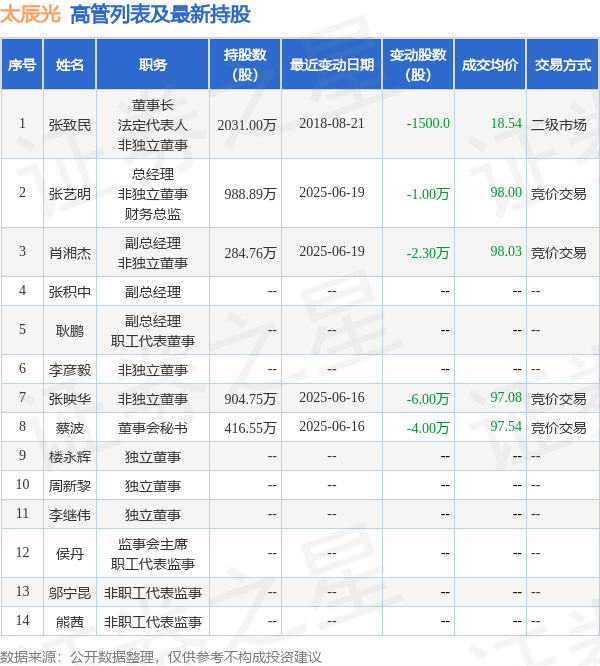The height and width of the screenshot is (666, 600).
Task: Click 财务总监 in 张艺明's position cell
Action: coord(153,214)
